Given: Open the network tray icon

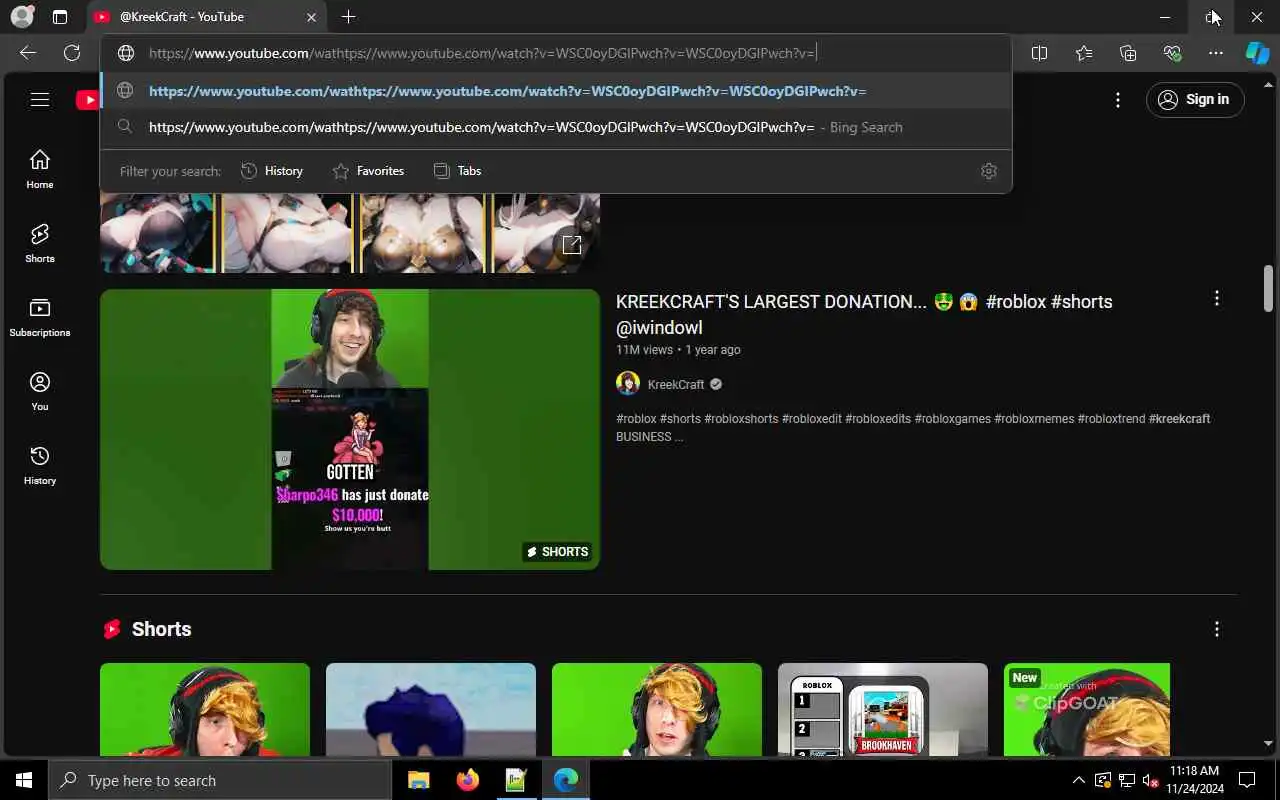Looking at the screenshot, I should click(x=1126, y=780).
